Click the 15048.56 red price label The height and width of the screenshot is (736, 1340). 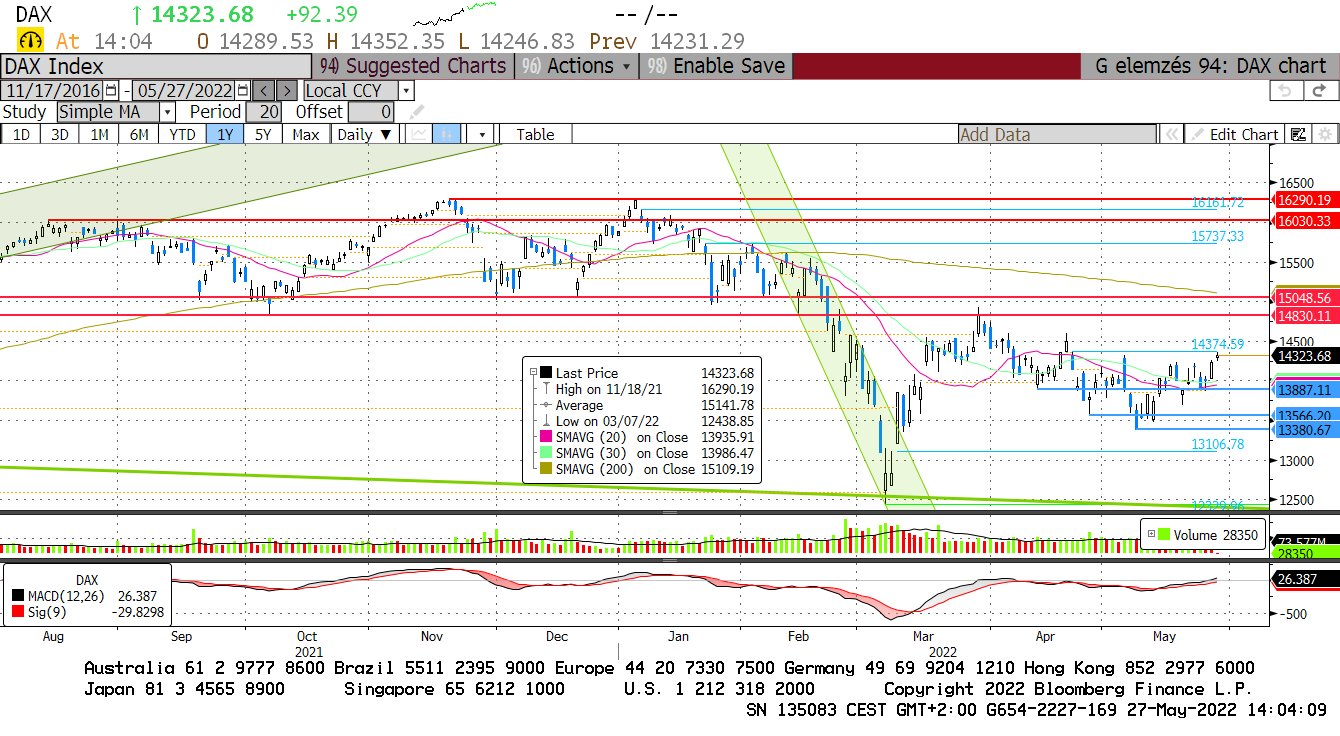1304,298
